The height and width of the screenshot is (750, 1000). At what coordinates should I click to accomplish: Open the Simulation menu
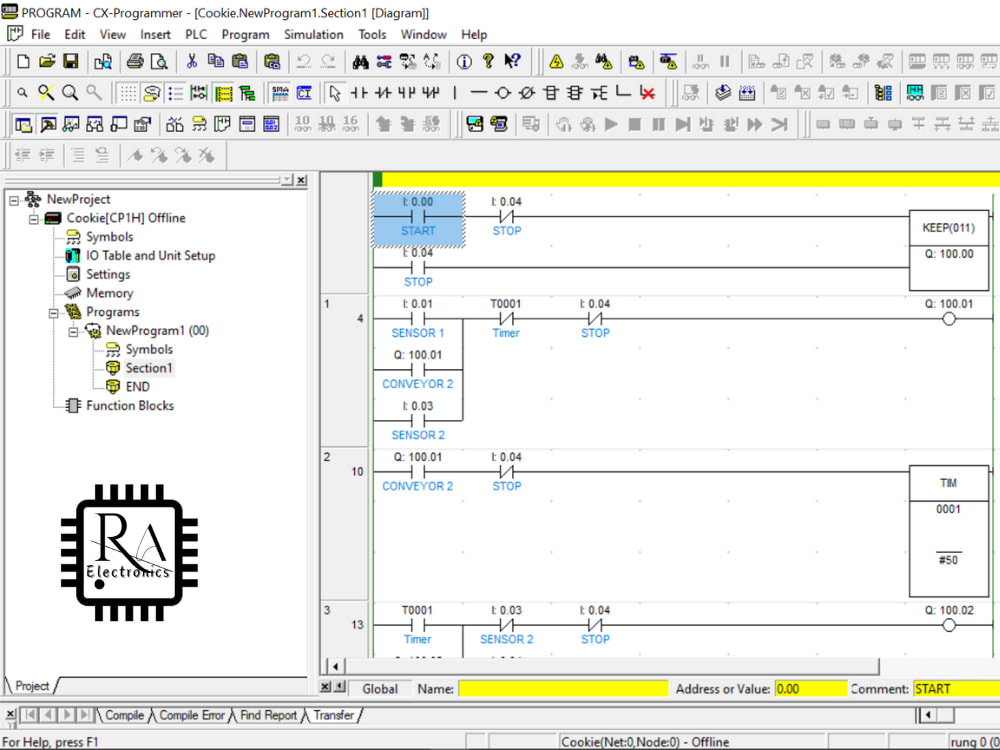[313, 33]
